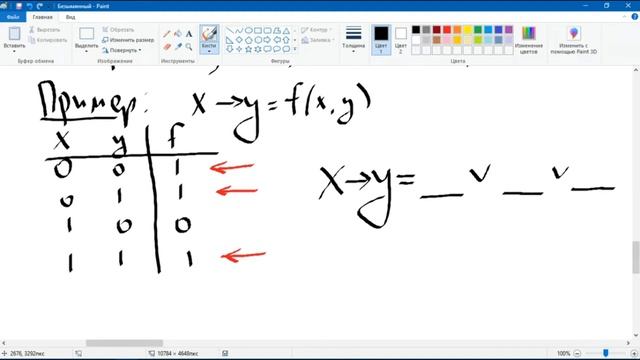Select the Magnifier tool
This screenshot has height=360, width=640.
189,47
